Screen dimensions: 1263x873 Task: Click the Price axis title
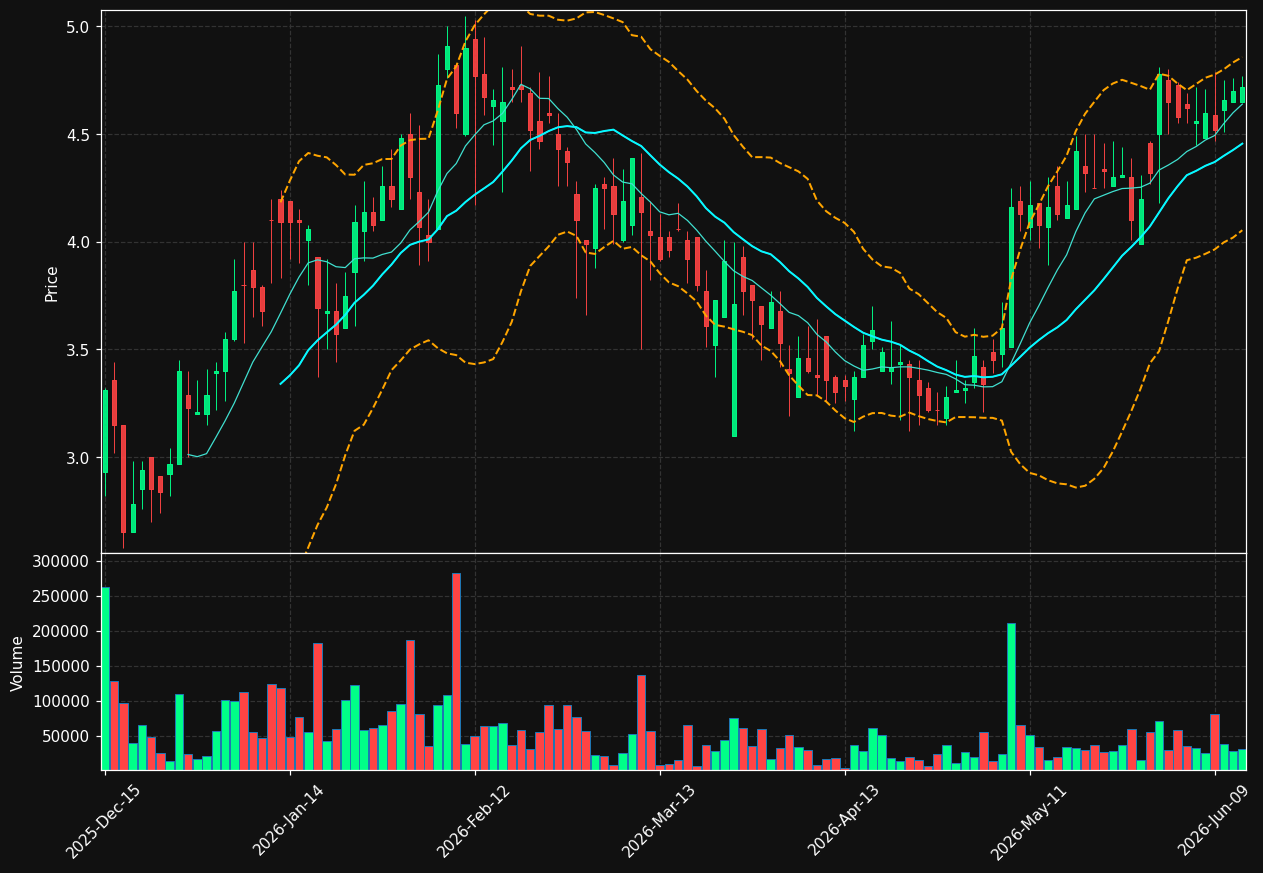point(52,283)
